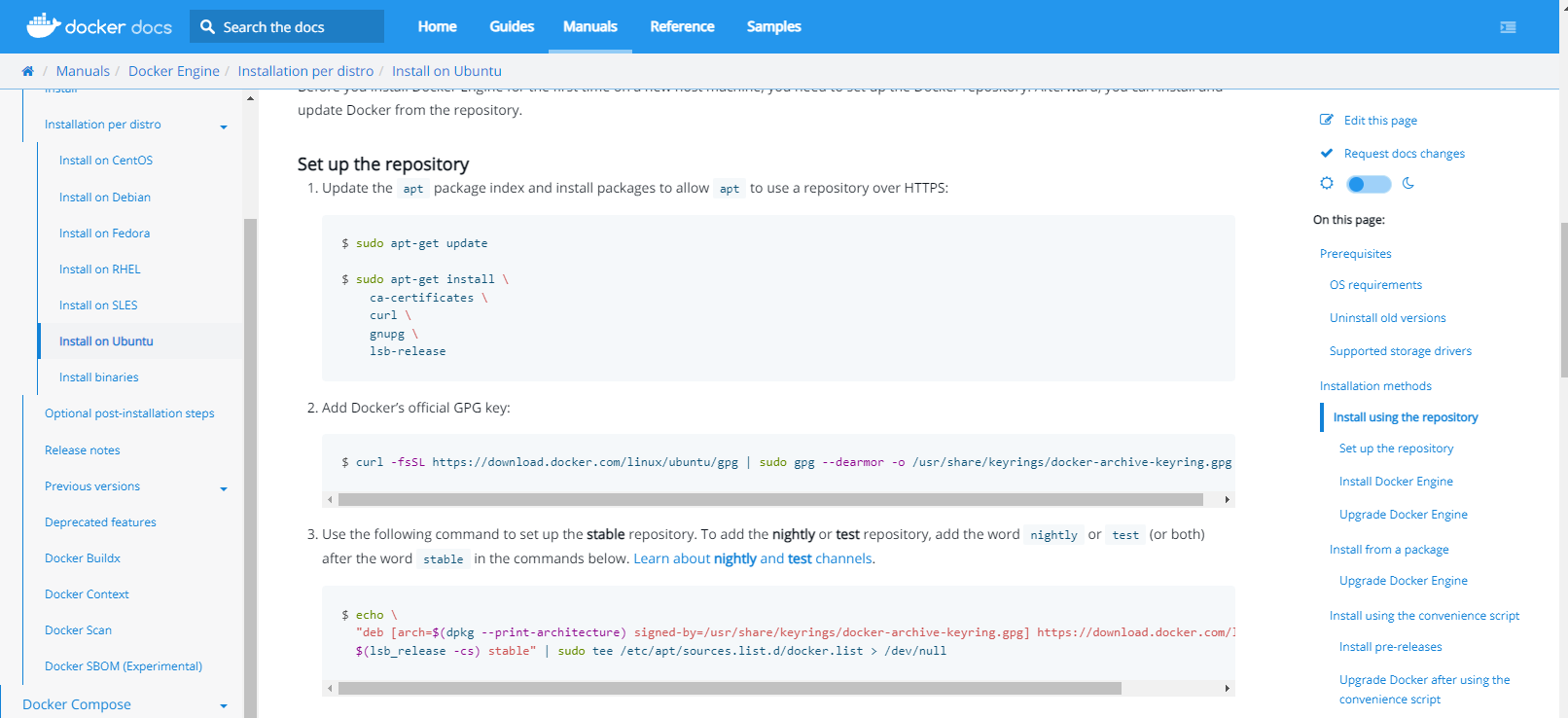Expand the Previous versions arrow
Screen dimensions: 1568x718
[x=224, y=489]
